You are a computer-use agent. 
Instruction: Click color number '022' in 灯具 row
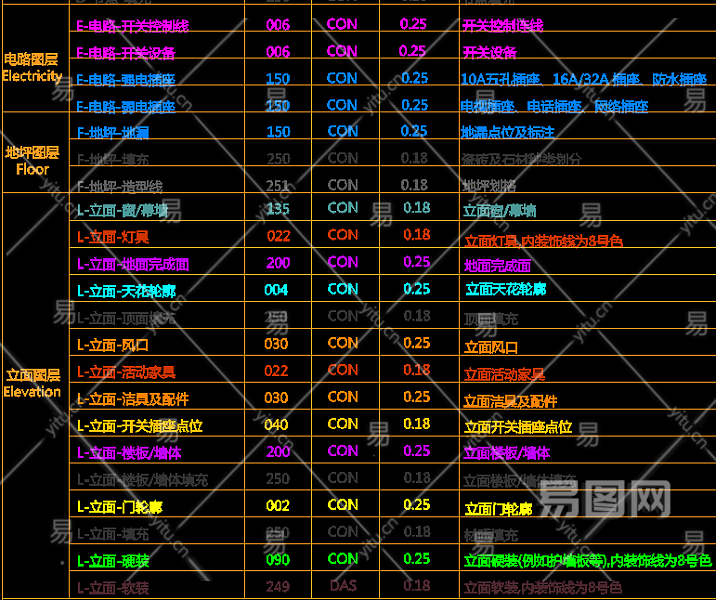tap(279, 236)
